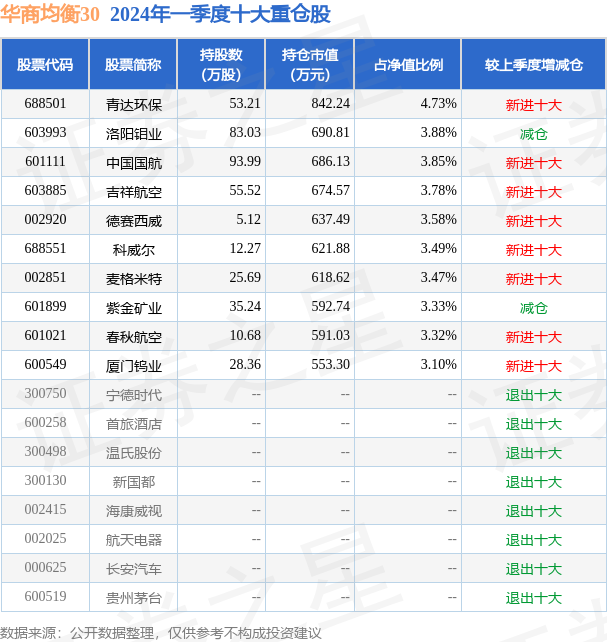Click the 2024年一季度十大重仓股 heading
Viewport: 607px width, 642px height.
tap(220, 15)
